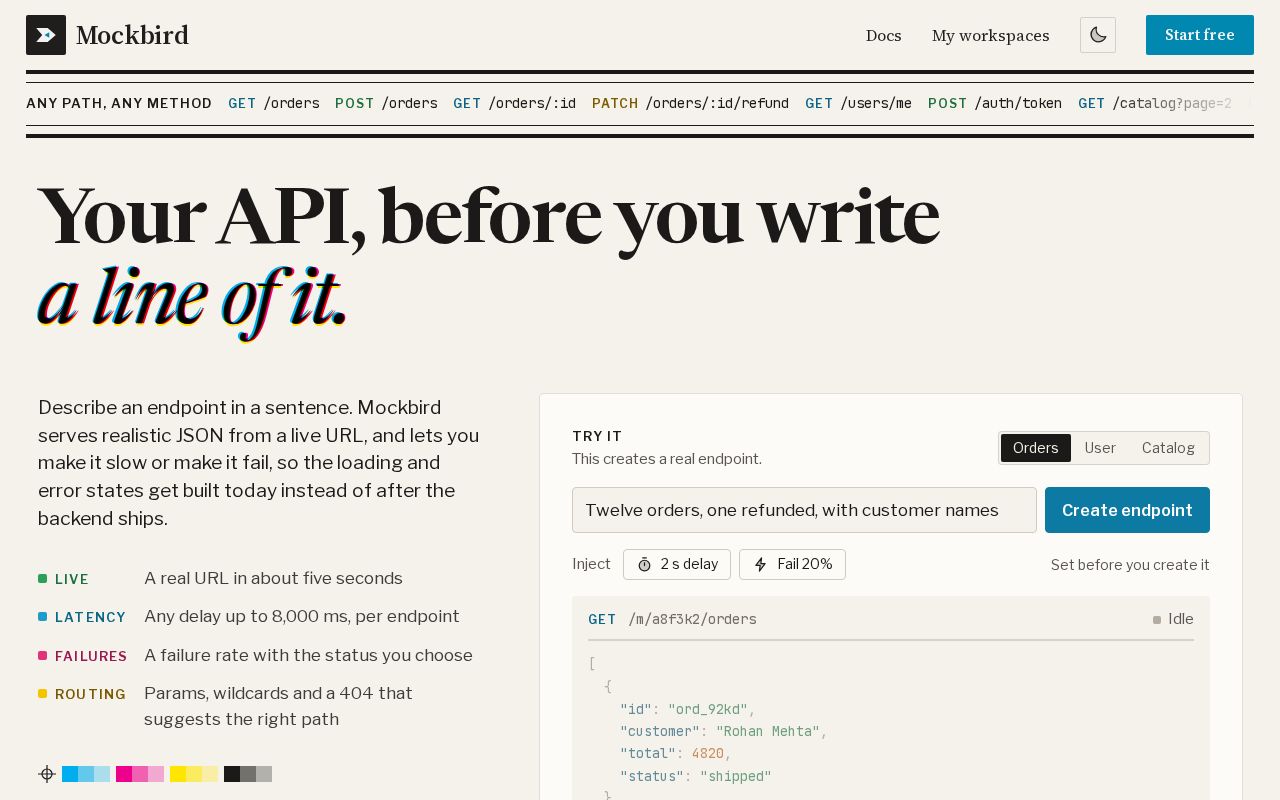The width and height of the screenshot is (1280, 800).
Task: Switch to the User tab
Action: [x=1100, y=448]
